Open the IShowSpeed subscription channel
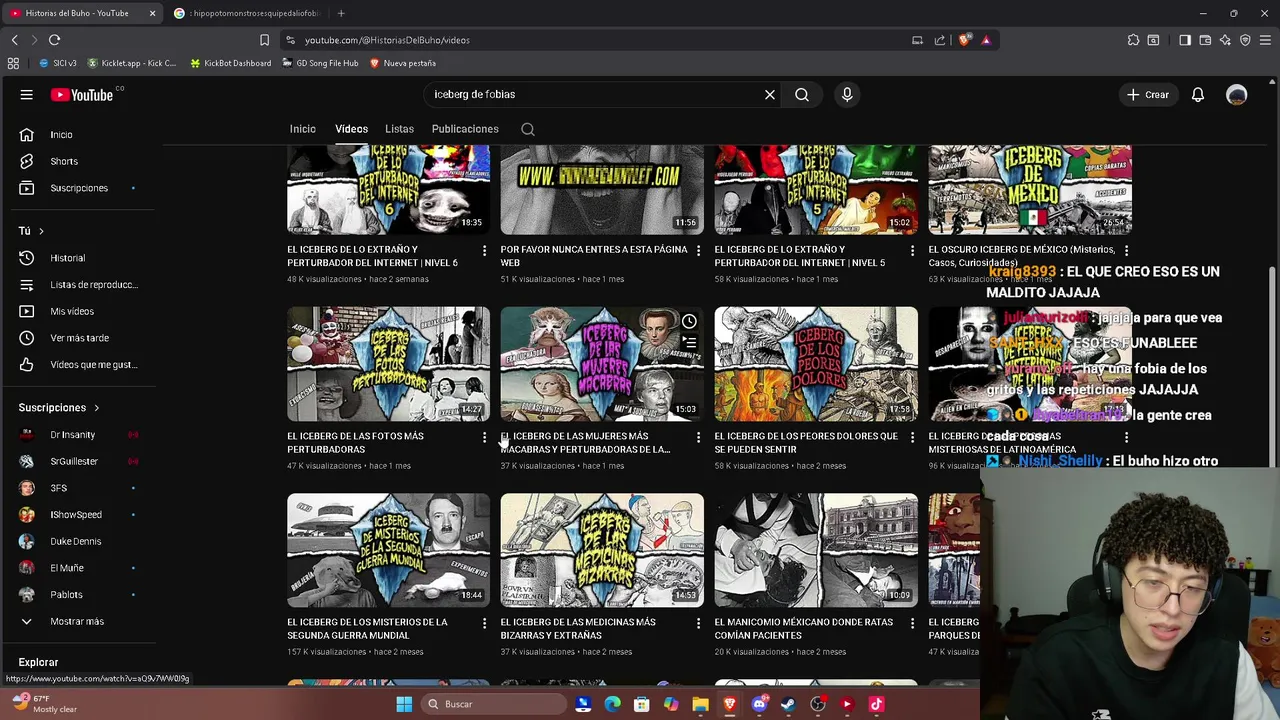This screenshot has height=720, width=1280. point(77,515)
